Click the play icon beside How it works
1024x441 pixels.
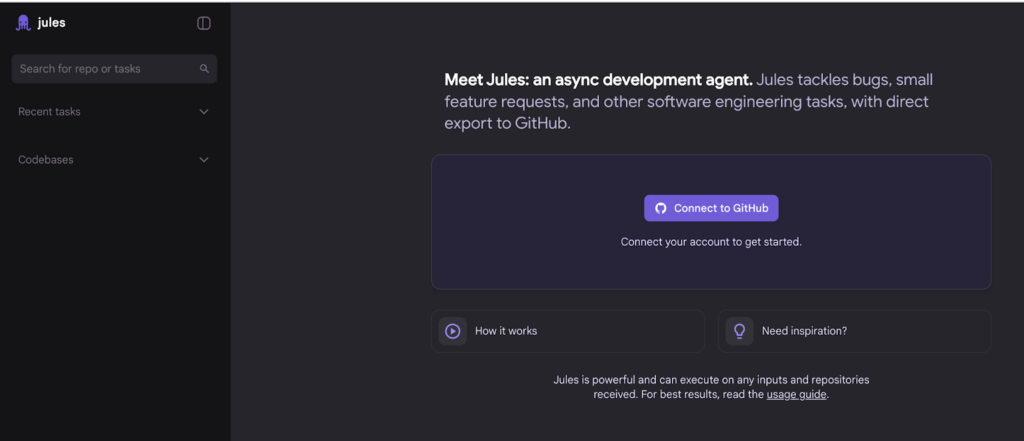pos(453,331)
